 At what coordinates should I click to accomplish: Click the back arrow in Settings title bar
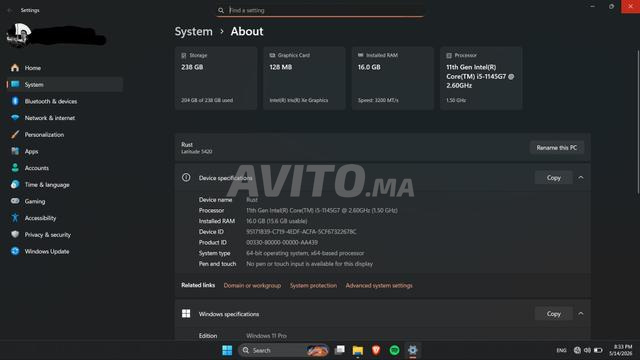coord(9,10)
